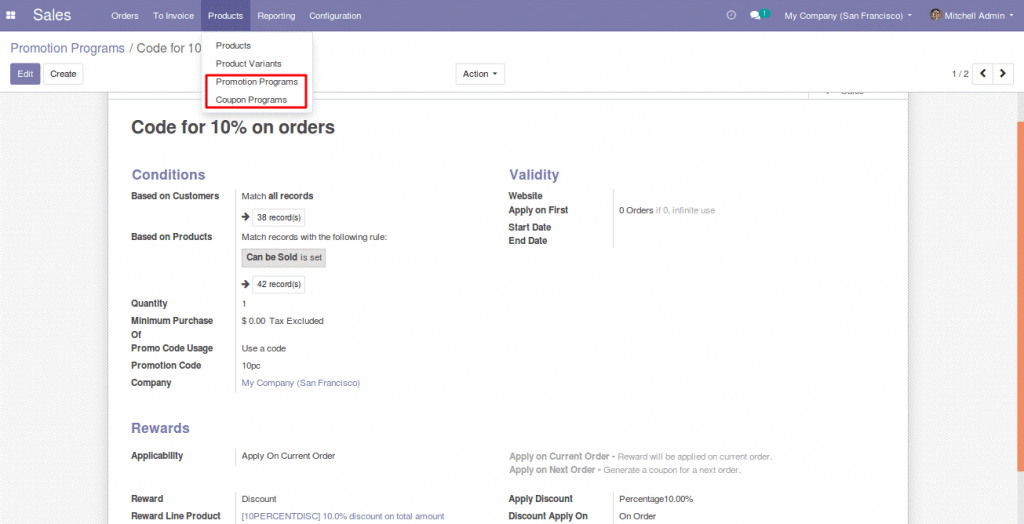Click the promotion code value 10pc
The width and height of the screenshot is (1024, 524).
click(x=251, y=366)
